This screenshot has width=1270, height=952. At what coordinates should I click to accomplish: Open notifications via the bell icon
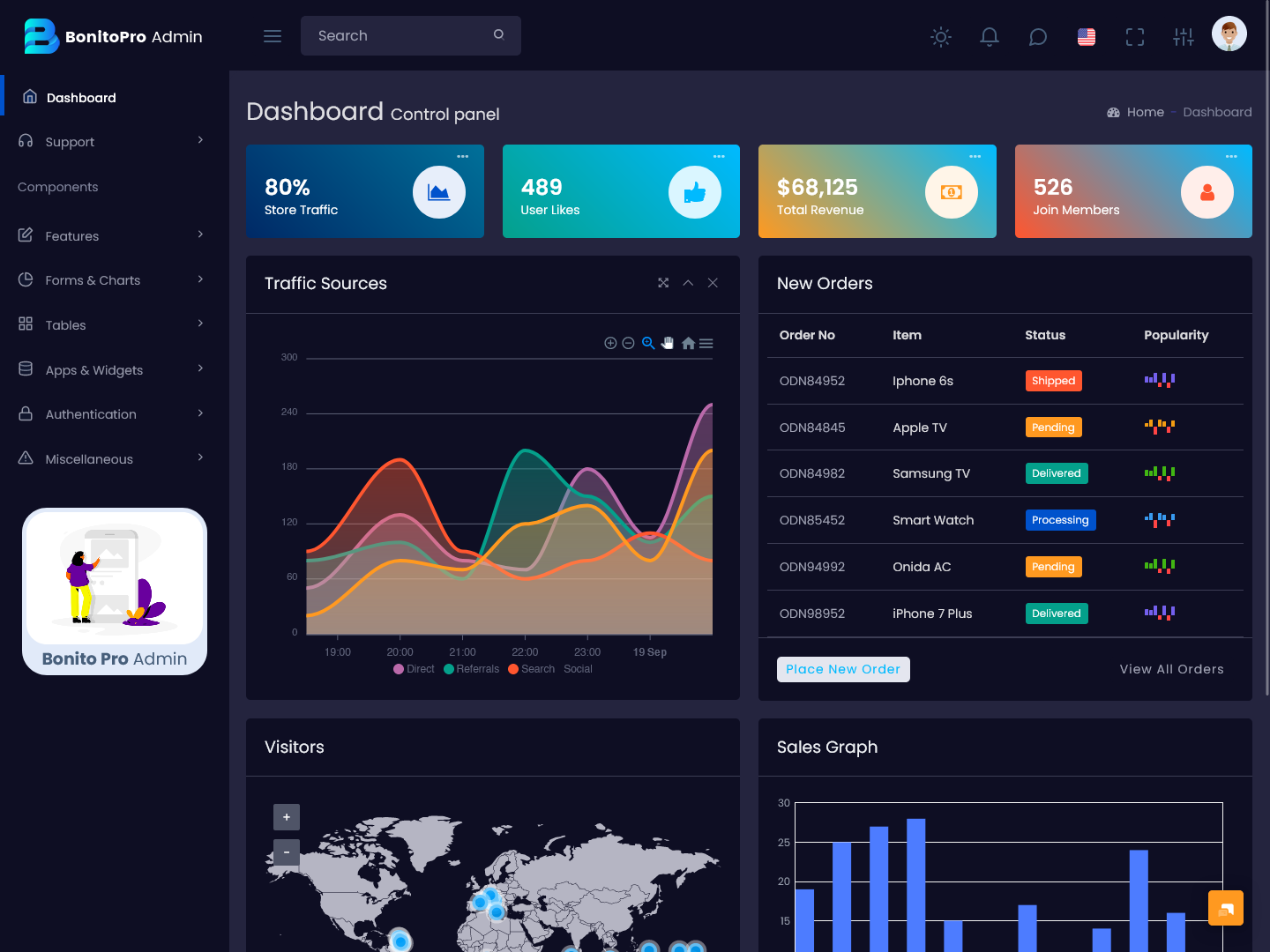point(989,37)
